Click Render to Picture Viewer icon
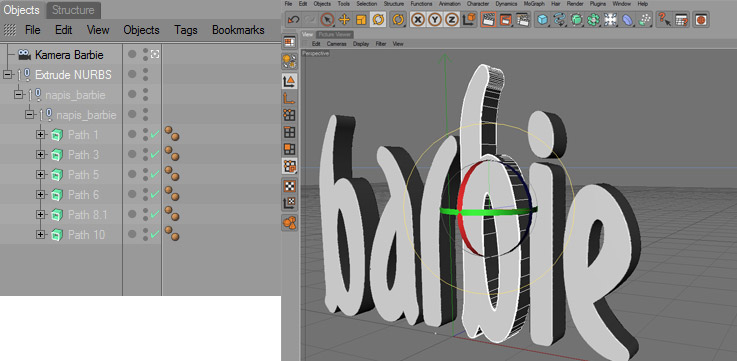737x361 pixels. tap(505, 19)
